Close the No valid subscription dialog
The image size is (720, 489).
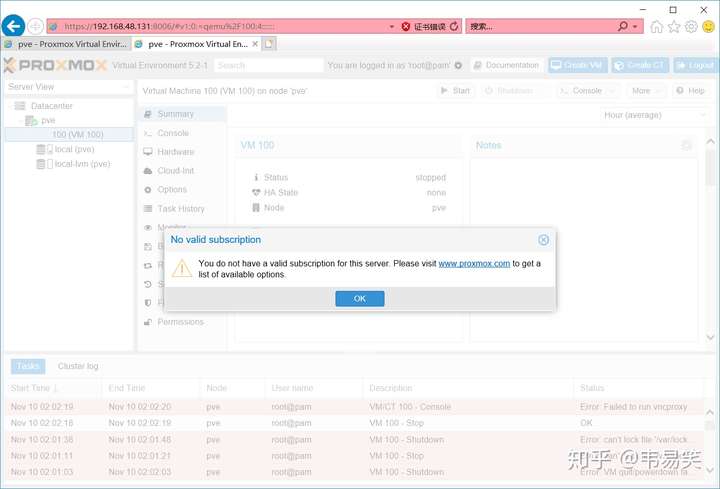click(x=543, y=240)
